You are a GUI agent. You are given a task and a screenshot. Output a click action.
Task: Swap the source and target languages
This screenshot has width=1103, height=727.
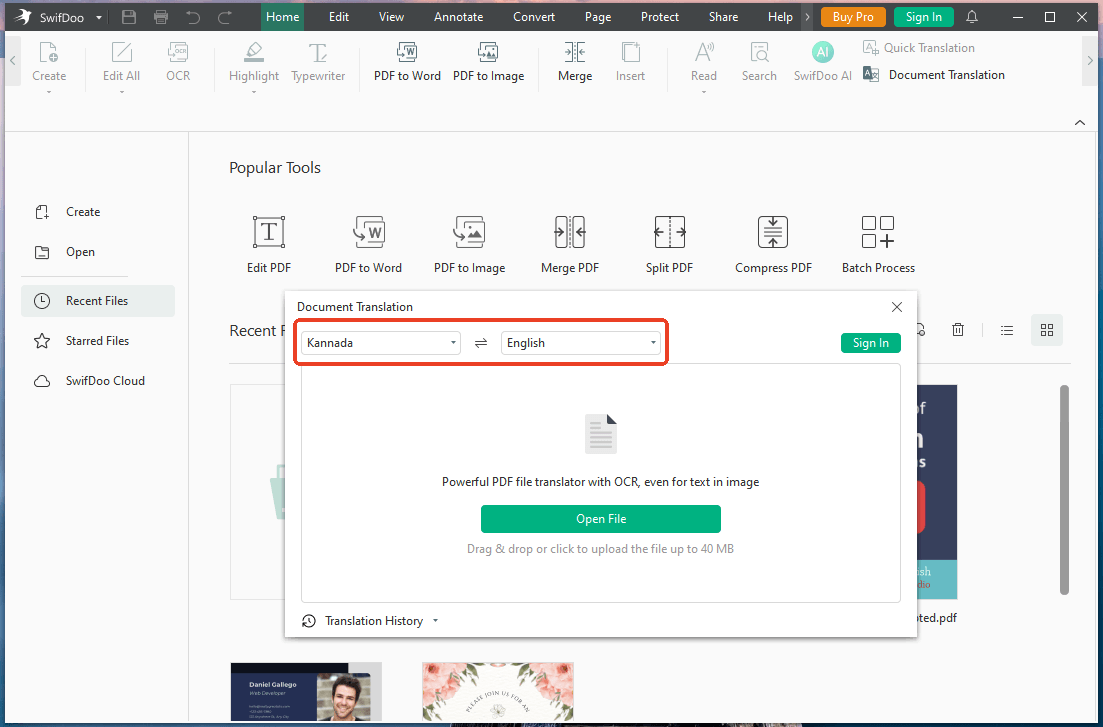[480, 343]
